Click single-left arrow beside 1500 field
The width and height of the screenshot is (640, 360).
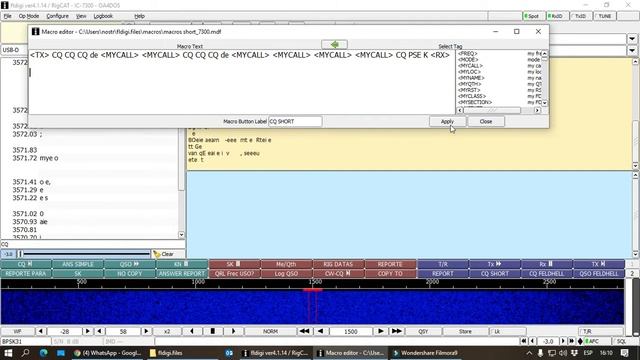321,331
